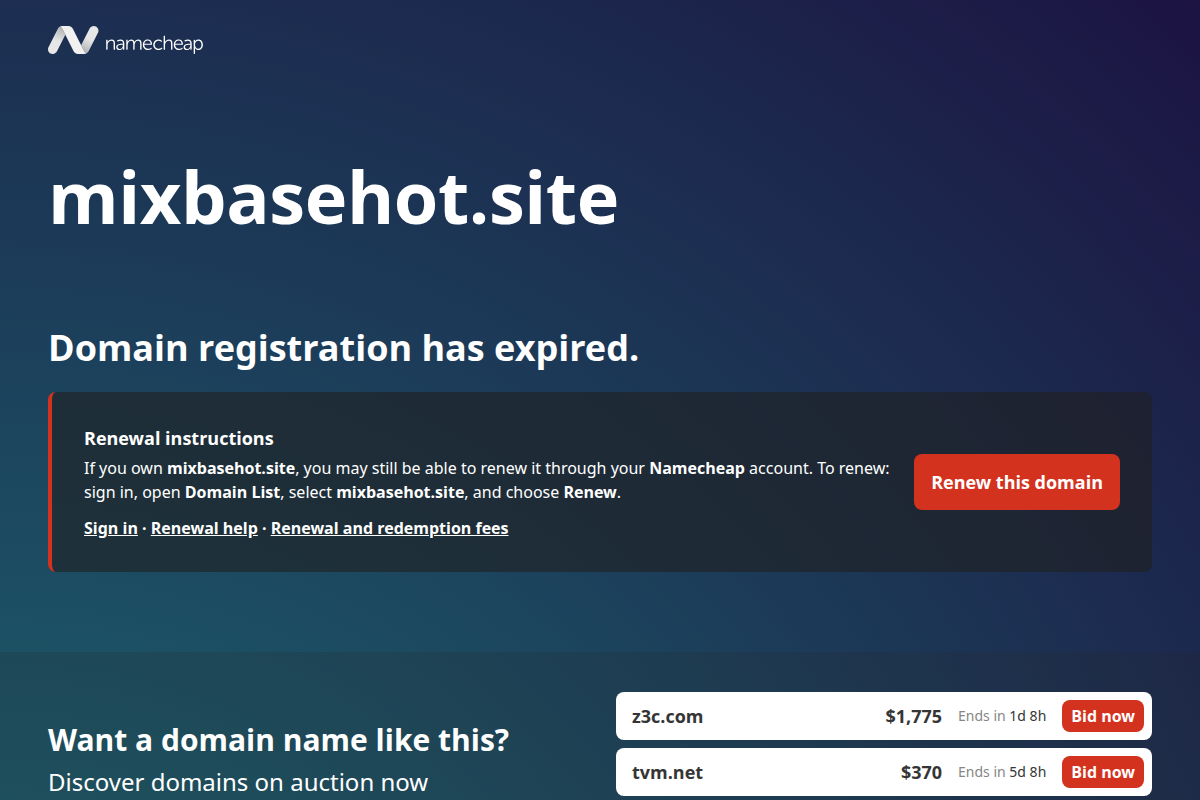Image resolution: width=1200 pixels, height=800 pixels.
Task: Bid now on z3c.com auction
Action: 1103,716
